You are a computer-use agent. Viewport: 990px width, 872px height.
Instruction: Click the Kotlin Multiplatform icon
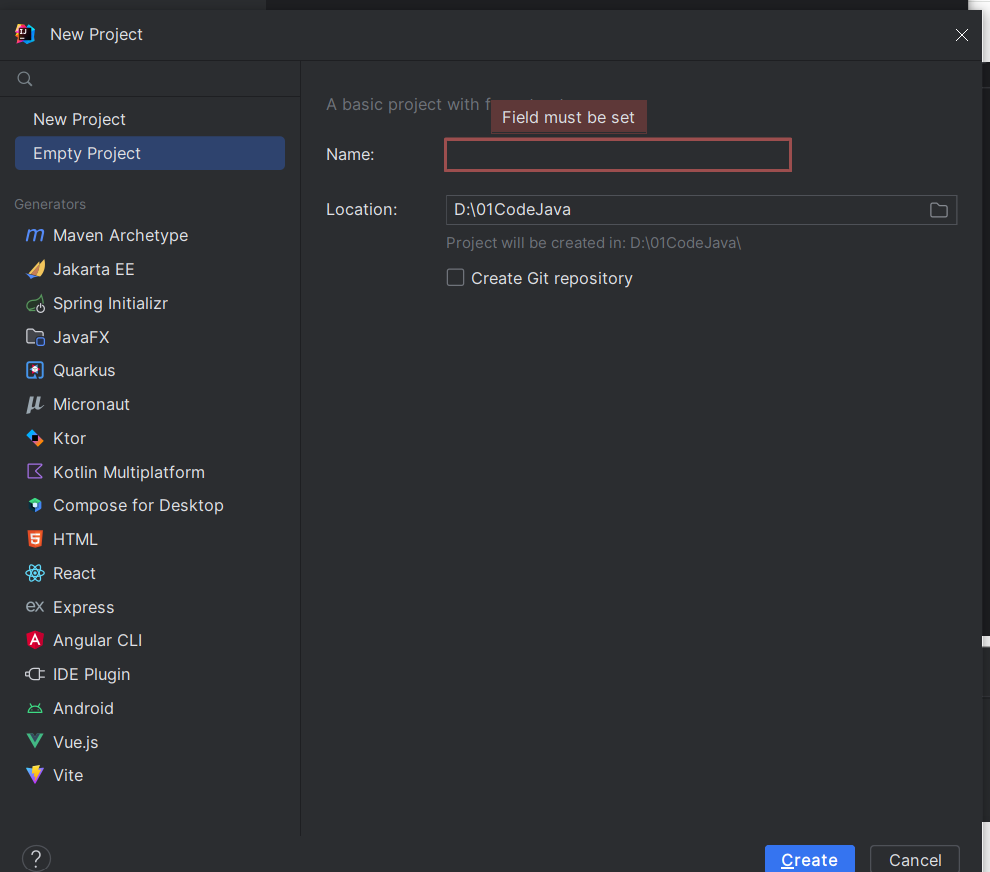pos(35,472)
